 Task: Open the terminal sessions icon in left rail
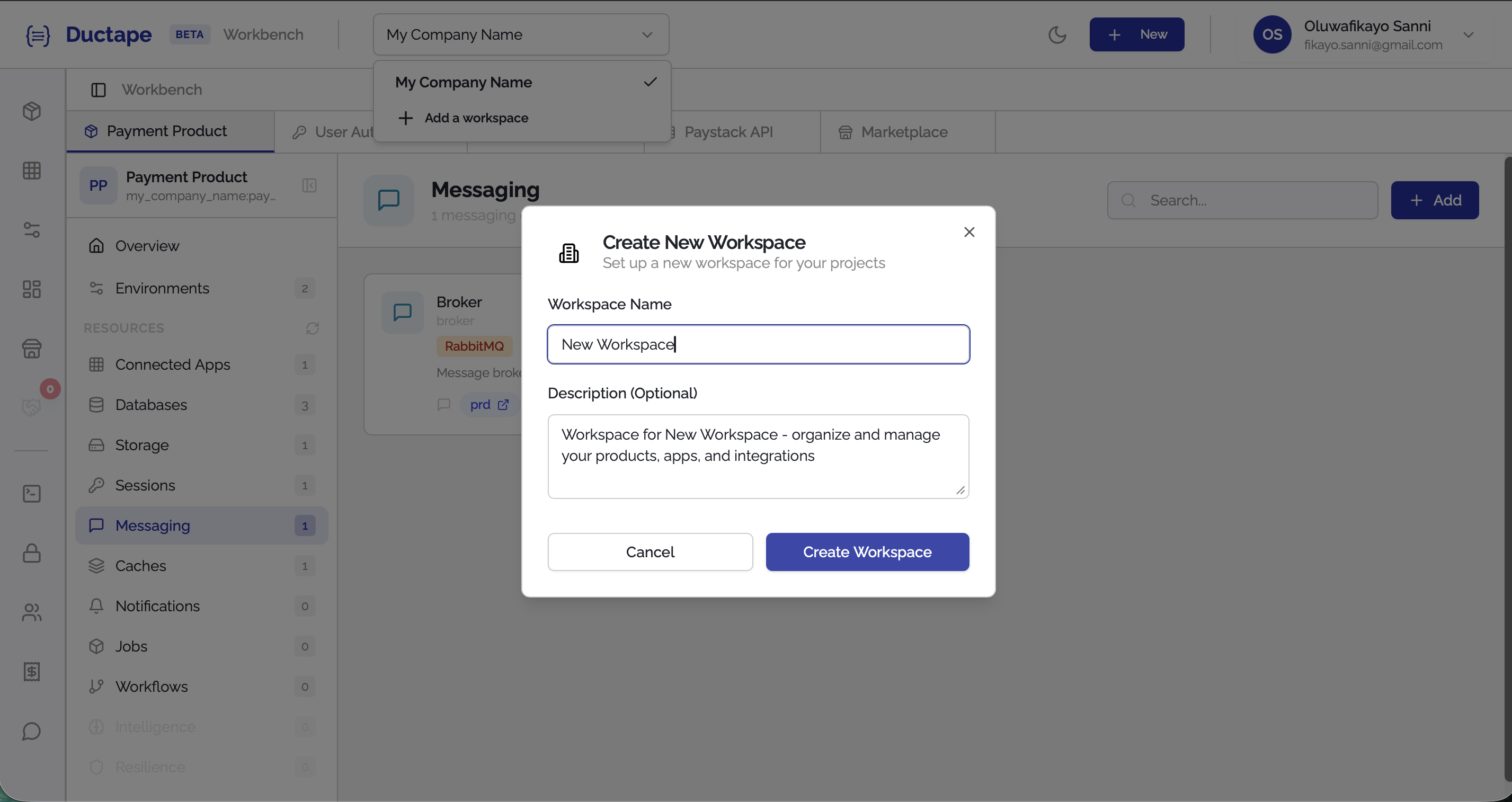click(32, 493)
